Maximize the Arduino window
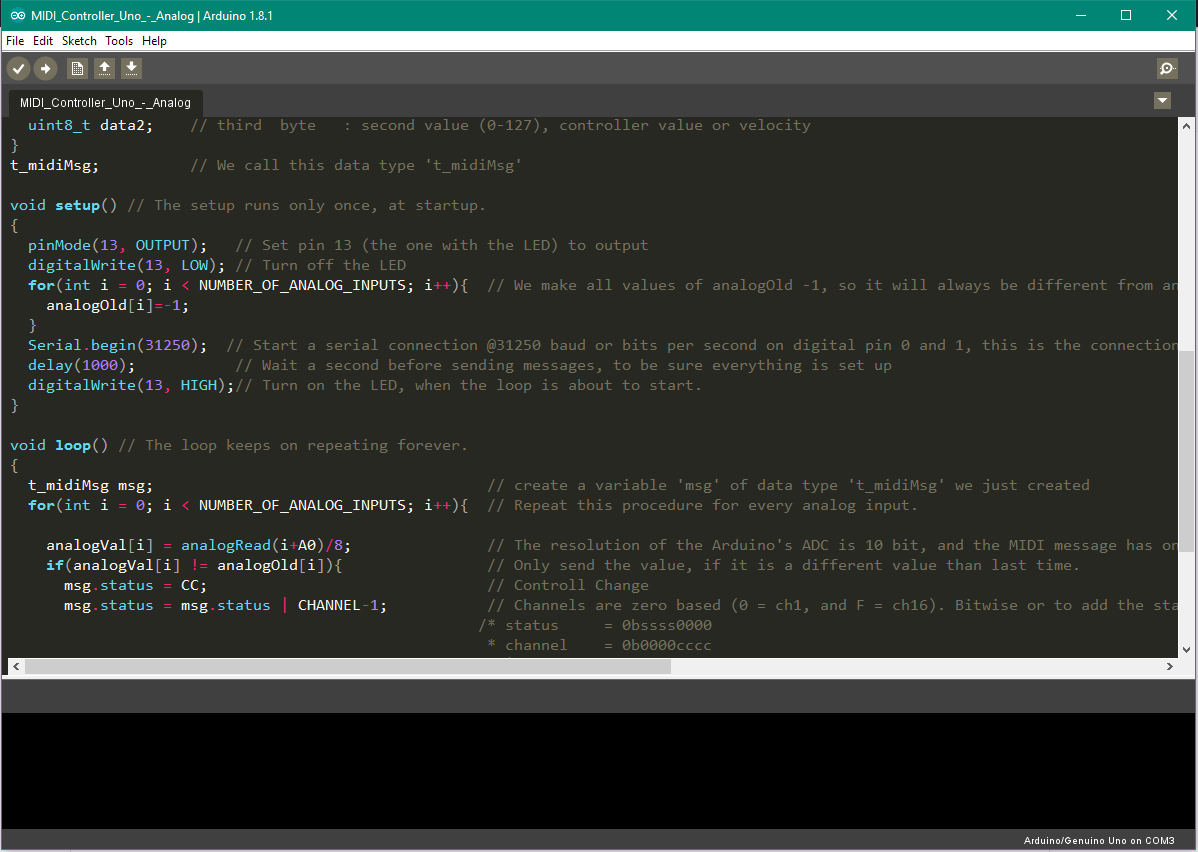1198x852 pixels. pos(1125,15)
